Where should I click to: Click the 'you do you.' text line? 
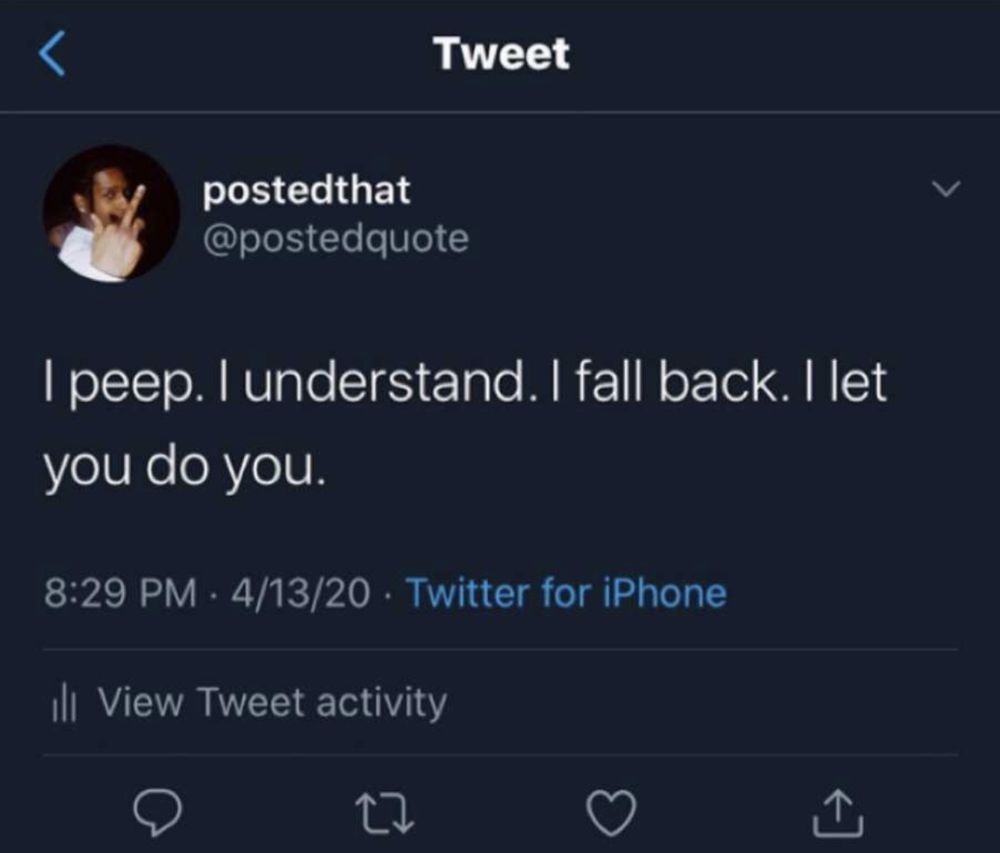click(184, 467)
